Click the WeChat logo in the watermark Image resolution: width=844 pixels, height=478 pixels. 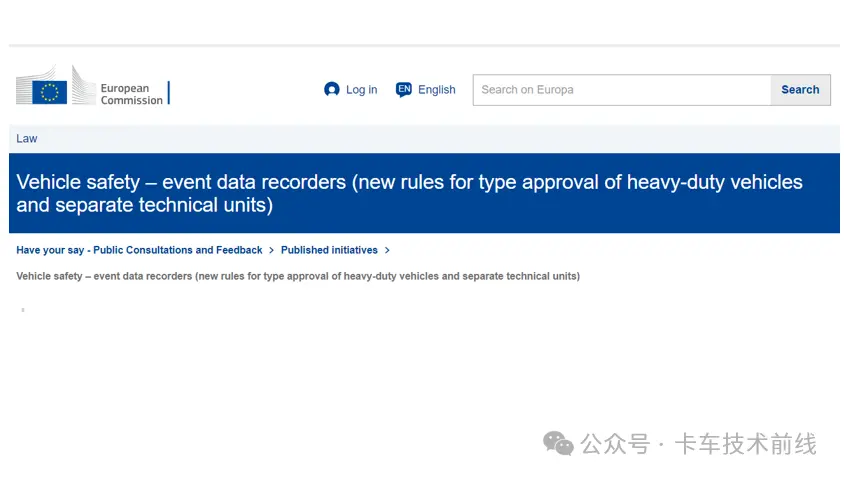[x=558, y=444]
